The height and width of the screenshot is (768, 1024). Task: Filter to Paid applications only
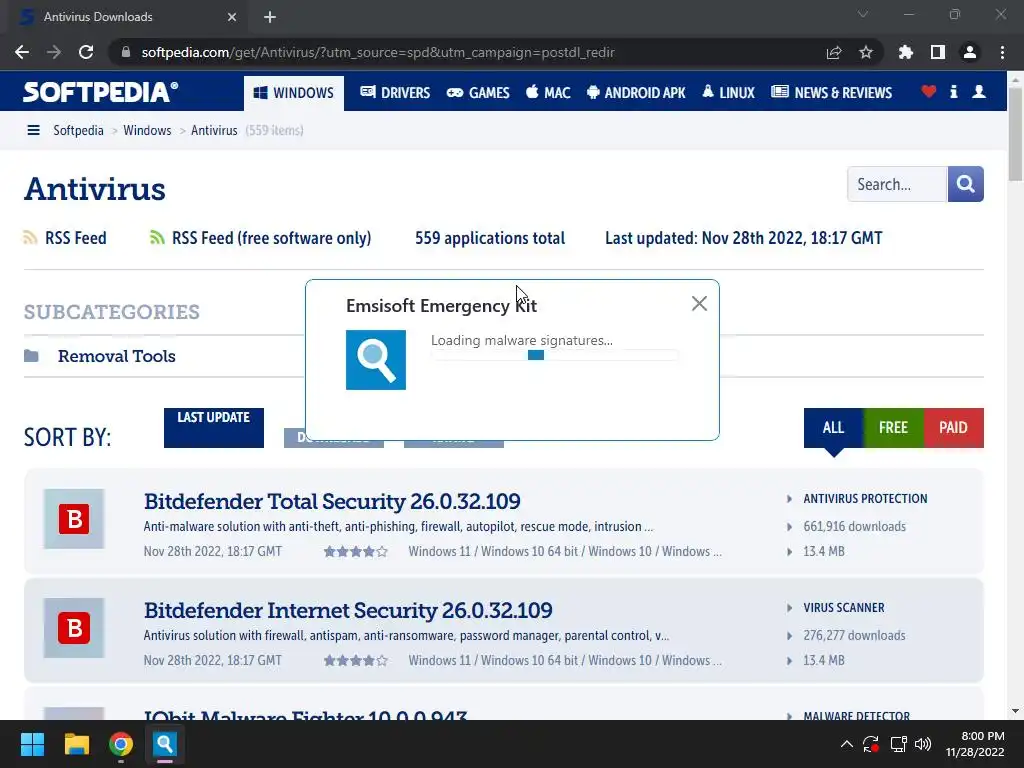(x=953, y=428)
